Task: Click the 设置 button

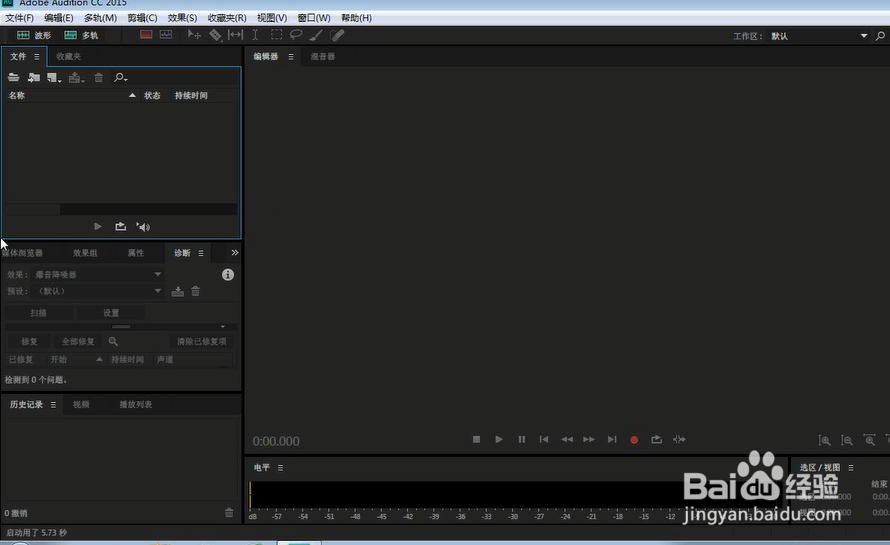Action: tap(111, 313)
